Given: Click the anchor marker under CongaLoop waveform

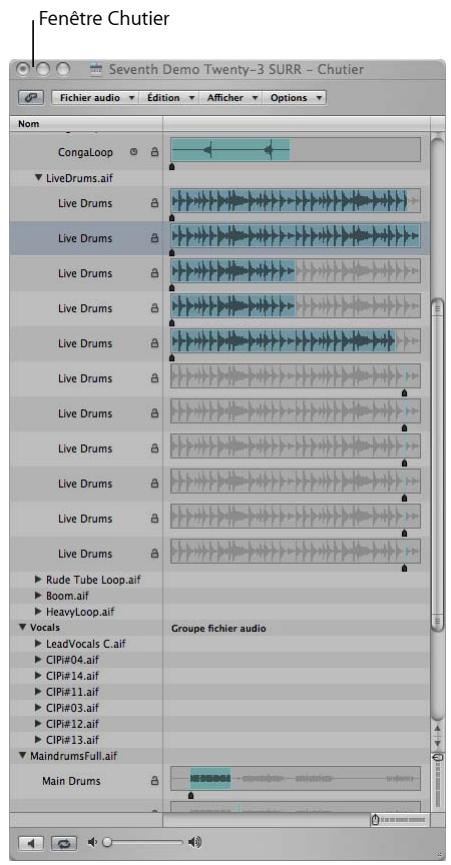Looking at the screenshot, I should click(x=171, y=167).
